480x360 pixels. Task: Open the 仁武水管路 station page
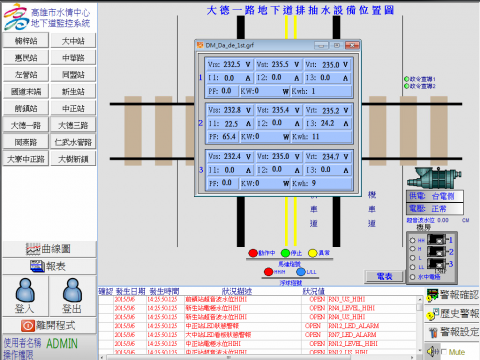(x=73, y=142)
